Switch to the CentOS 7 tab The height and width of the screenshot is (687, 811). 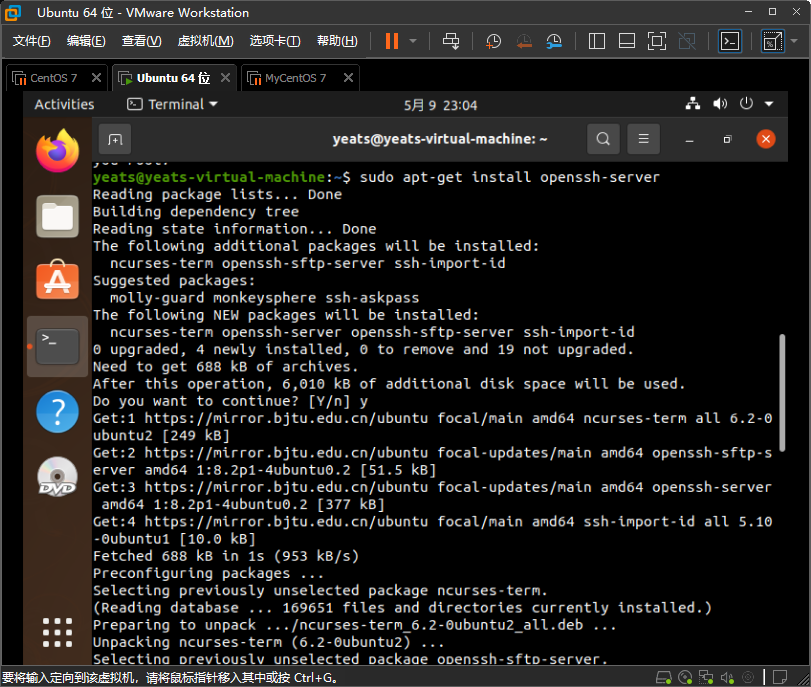point(53,78)
